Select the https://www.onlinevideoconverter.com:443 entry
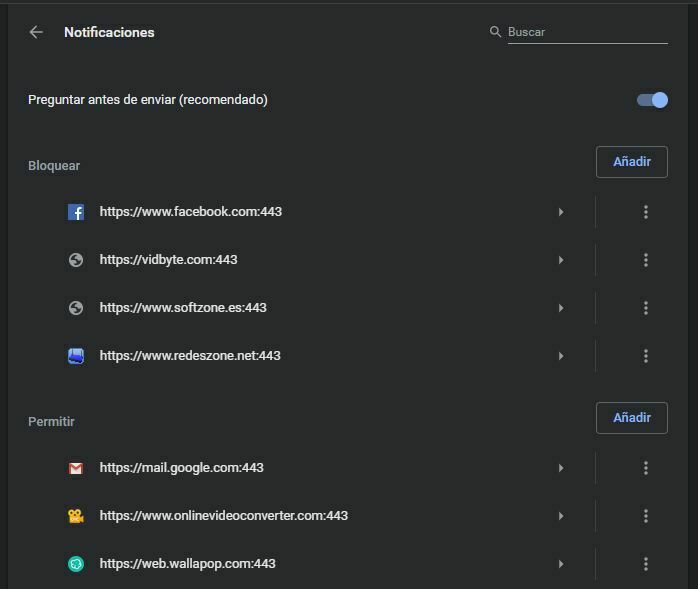698x589 pixels. point(223,516)
